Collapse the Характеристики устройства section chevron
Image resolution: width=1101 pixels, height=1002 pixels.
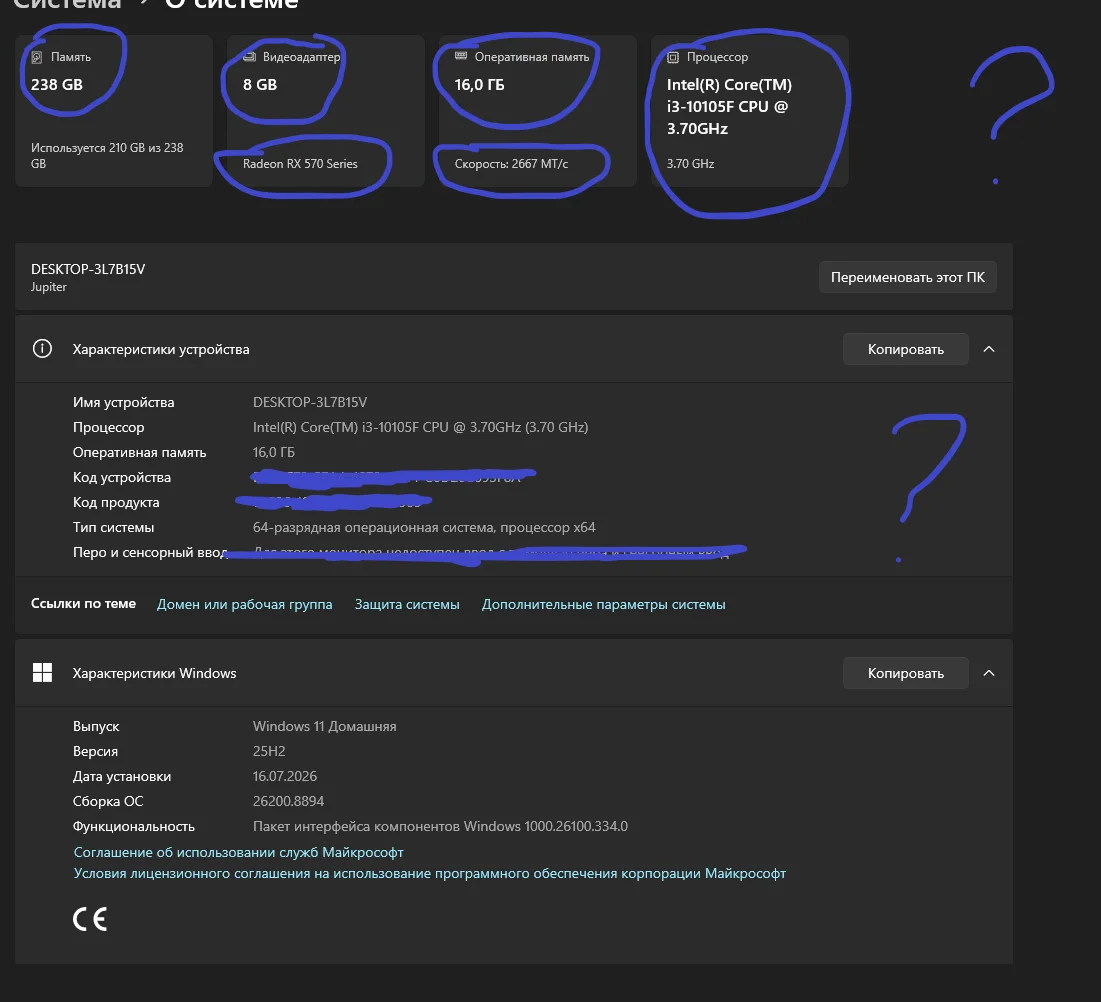tap(989, 349)
